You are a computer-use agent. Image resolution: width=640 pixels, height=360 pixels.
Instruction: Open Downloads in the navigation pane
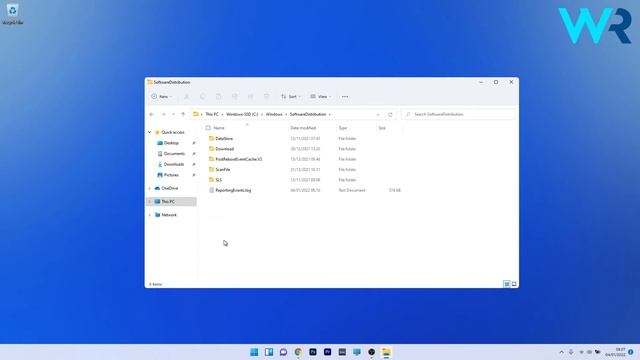pyautogui.click(x=173, y=164)
